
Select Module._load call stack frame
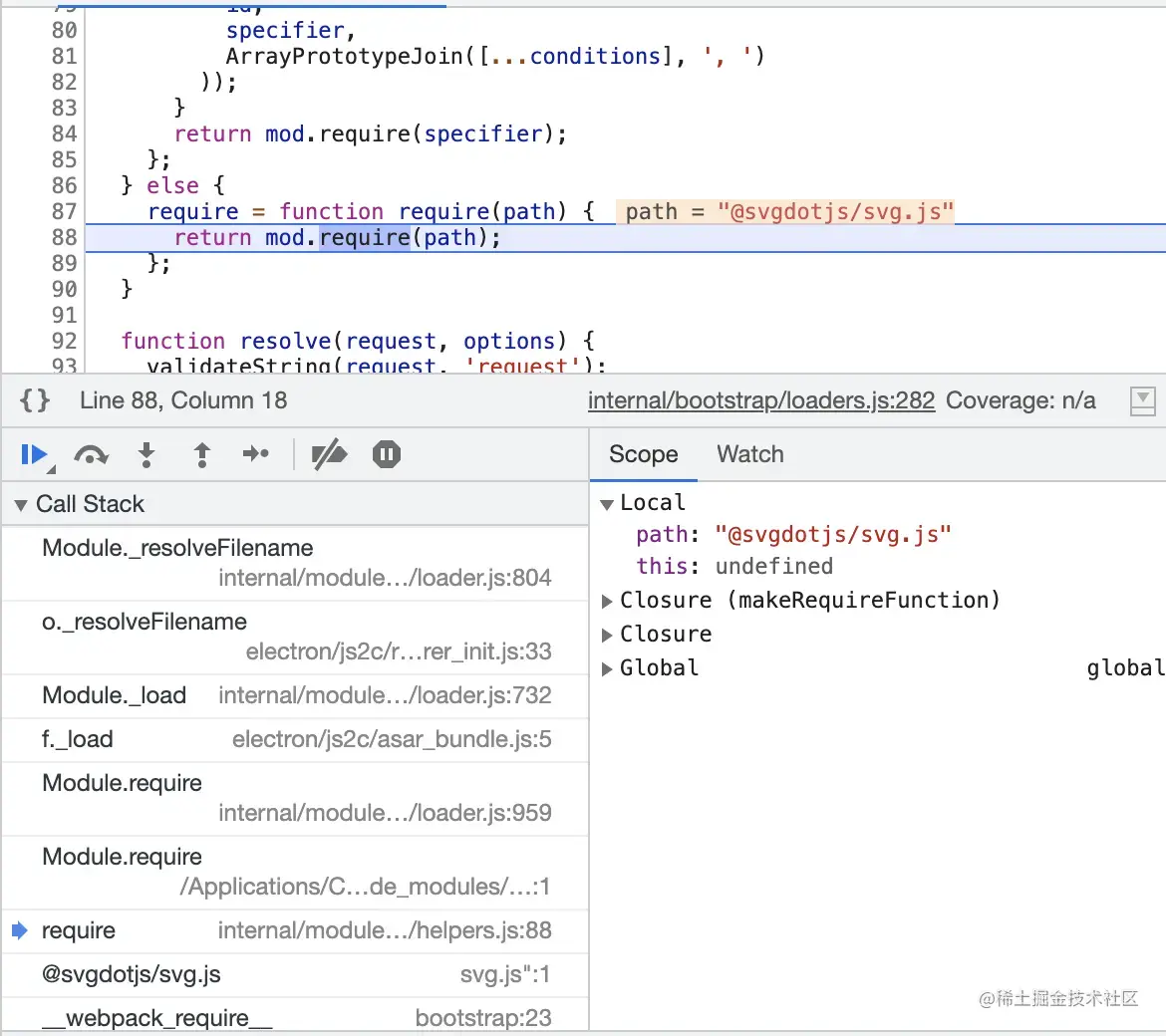click(x=295, y=695)
